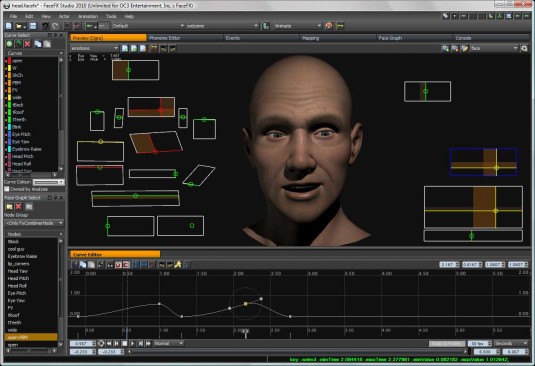Click the Undo arrow toolbar icon

click(x=45, y=26)
